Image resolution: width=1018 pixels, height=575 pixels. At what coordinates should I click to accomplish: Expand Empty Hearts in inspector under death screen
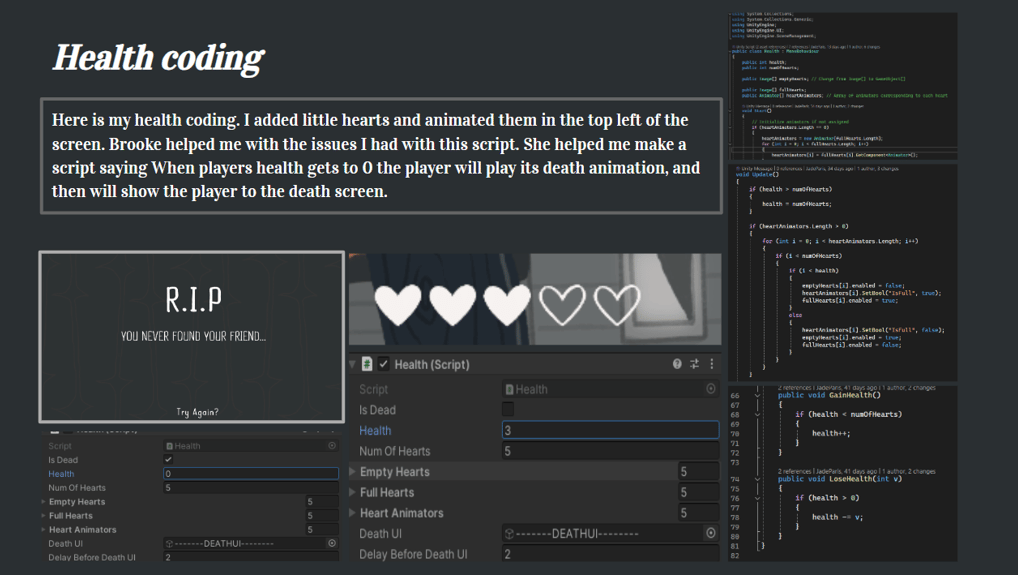point(43,502)
